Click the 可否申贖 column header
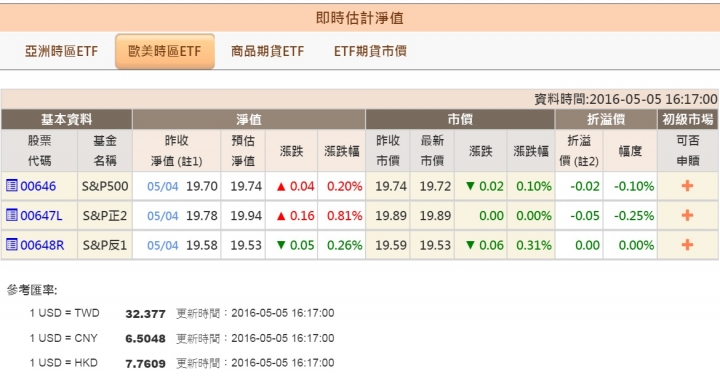The width and height of the screenshot is (720, 377). (688, 151)
